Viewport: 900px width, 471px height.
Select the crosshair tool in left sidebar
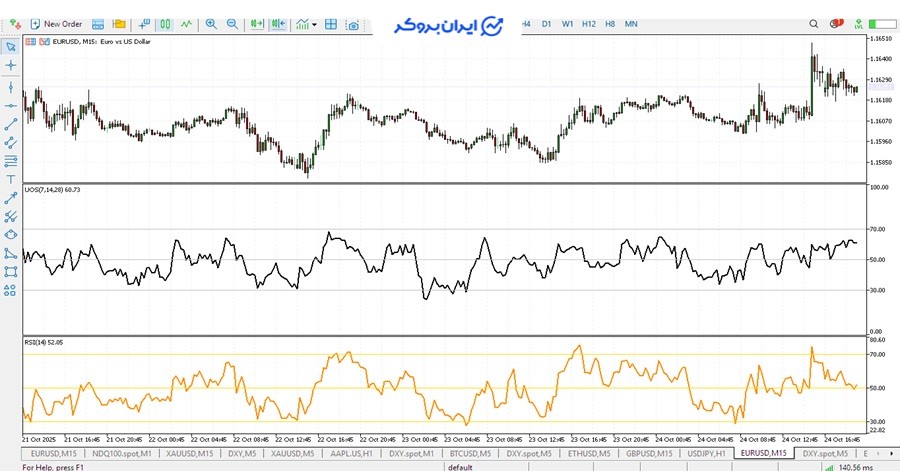tap(11, 65)
